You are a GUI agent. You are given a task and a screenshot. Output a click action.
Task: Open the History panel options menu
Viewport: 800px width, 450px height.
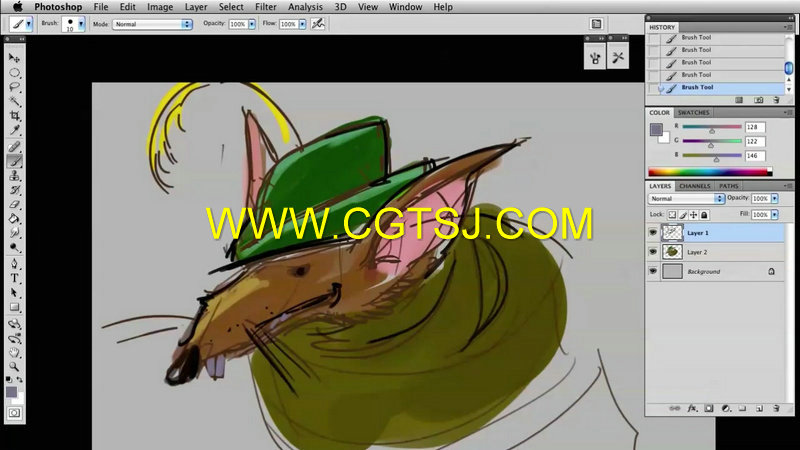(x=787, y=27)
